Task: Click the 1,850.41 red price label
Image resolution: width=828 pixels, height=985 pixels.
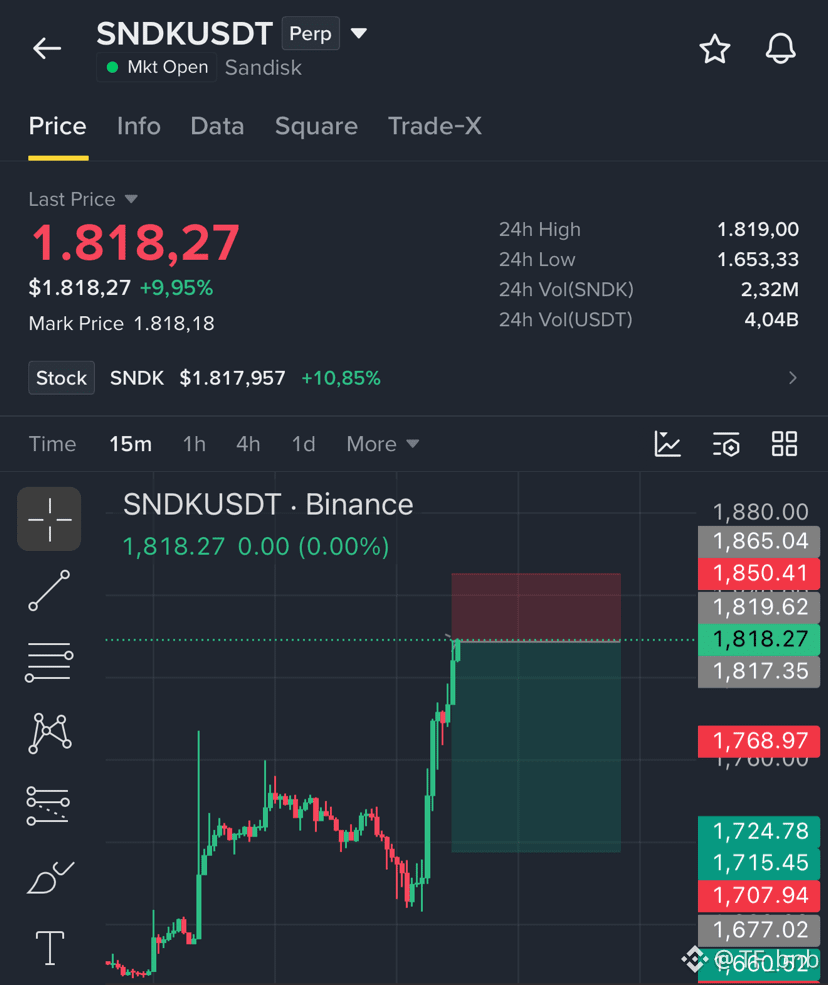Action: click(759, 573)
